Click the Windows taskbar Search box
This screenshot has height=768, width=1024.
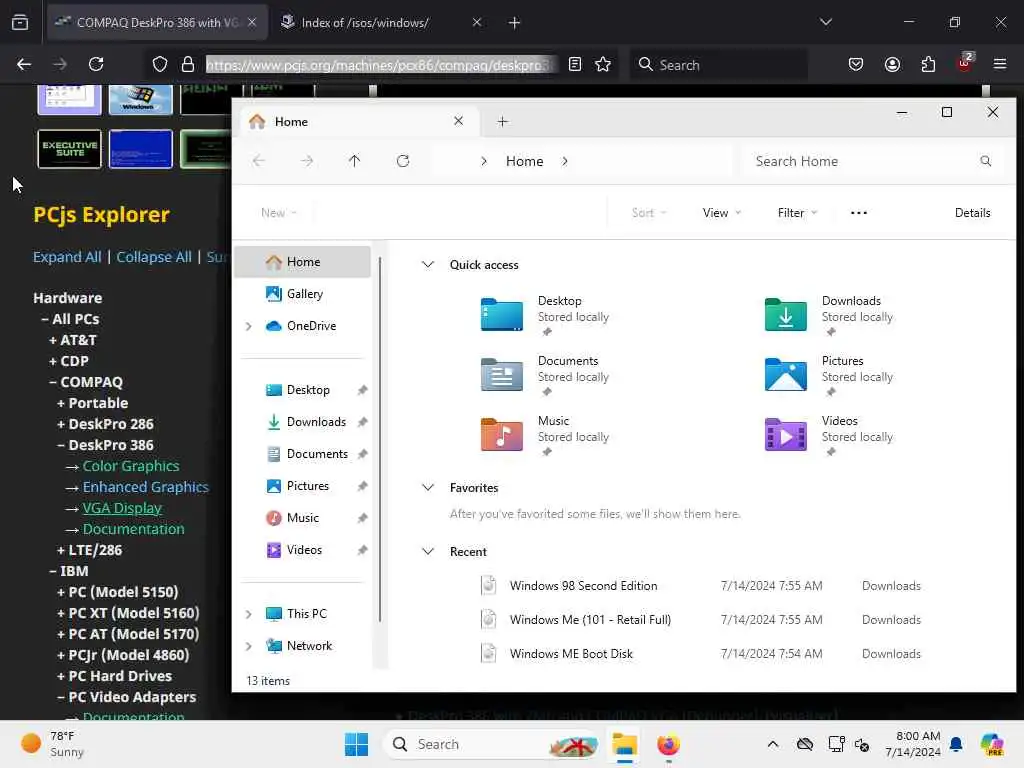click(491, 744)
